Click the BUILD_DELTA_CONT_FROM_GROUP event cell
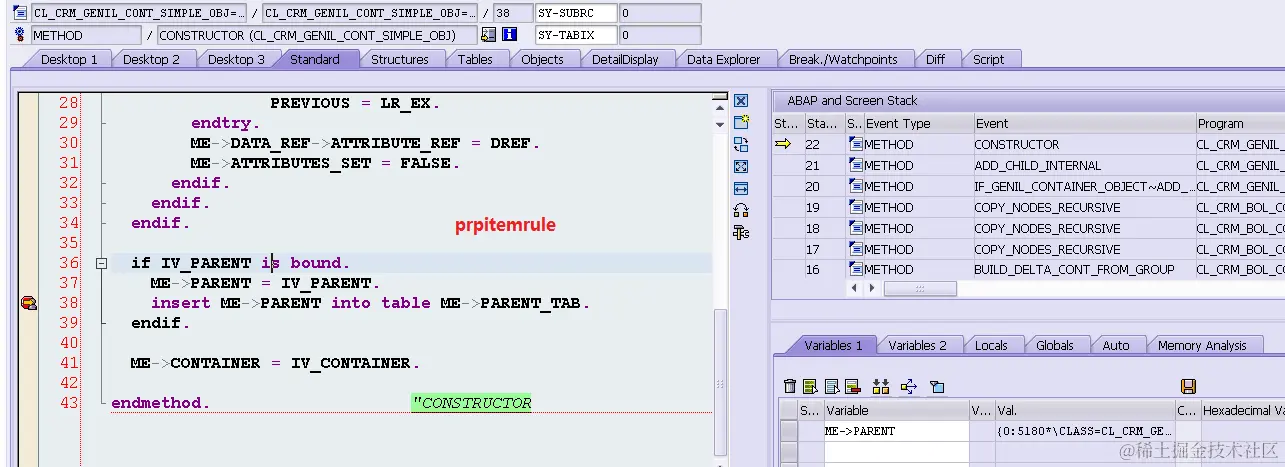 coord(1084,269)
